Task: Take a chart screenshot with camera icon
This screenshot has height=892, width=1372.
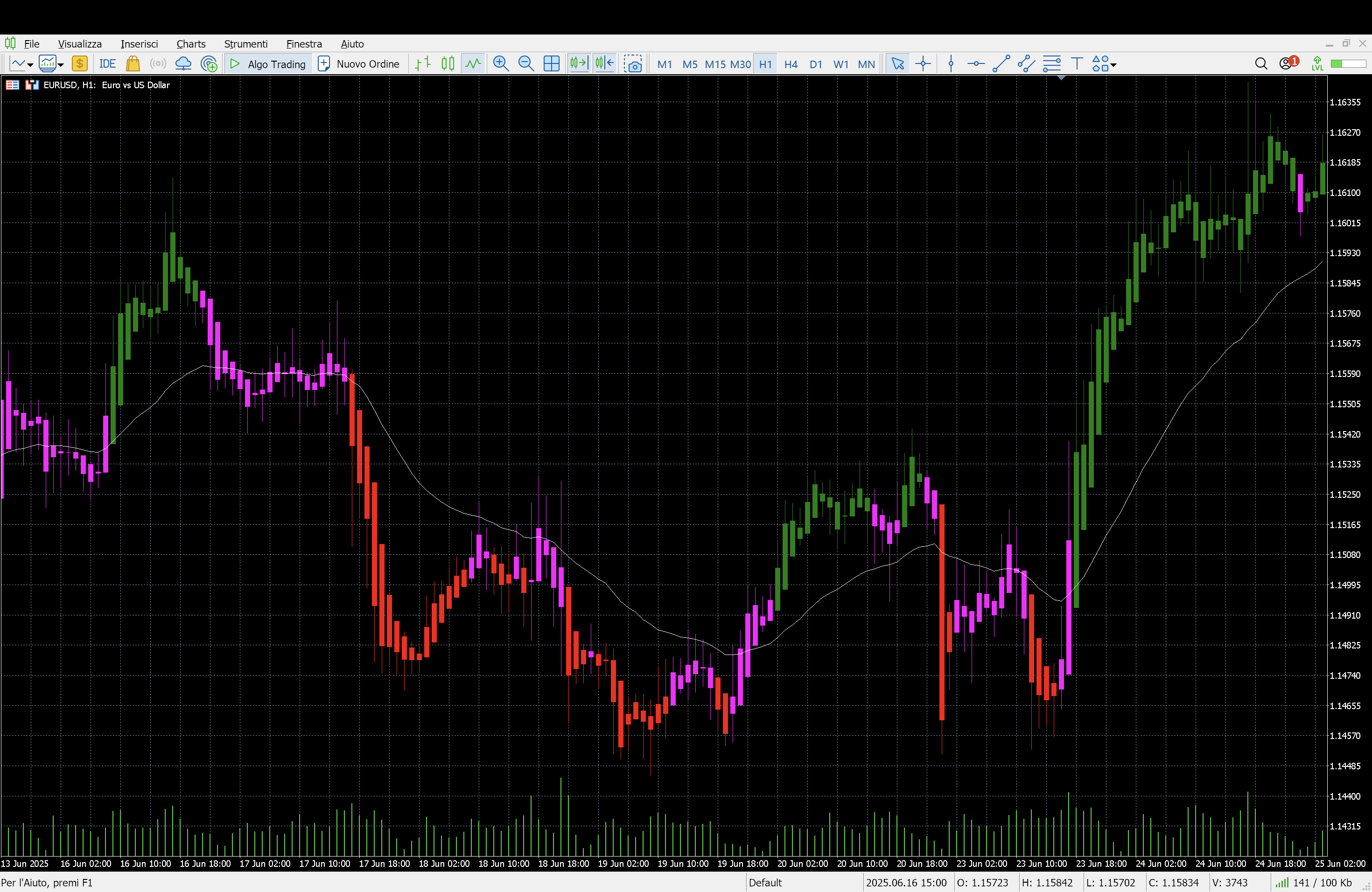Action: click(x=633, y=64)
